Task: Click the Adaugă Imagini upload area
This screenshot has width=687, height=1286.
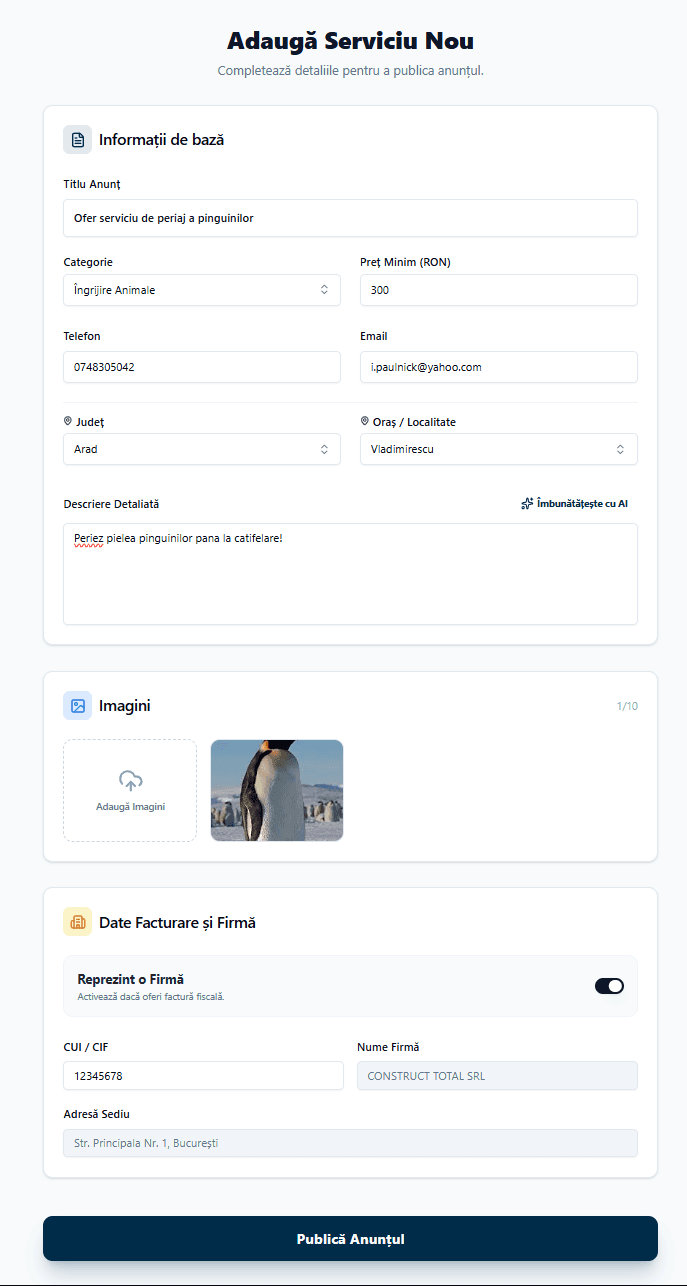Action: (x=130, y=790)
